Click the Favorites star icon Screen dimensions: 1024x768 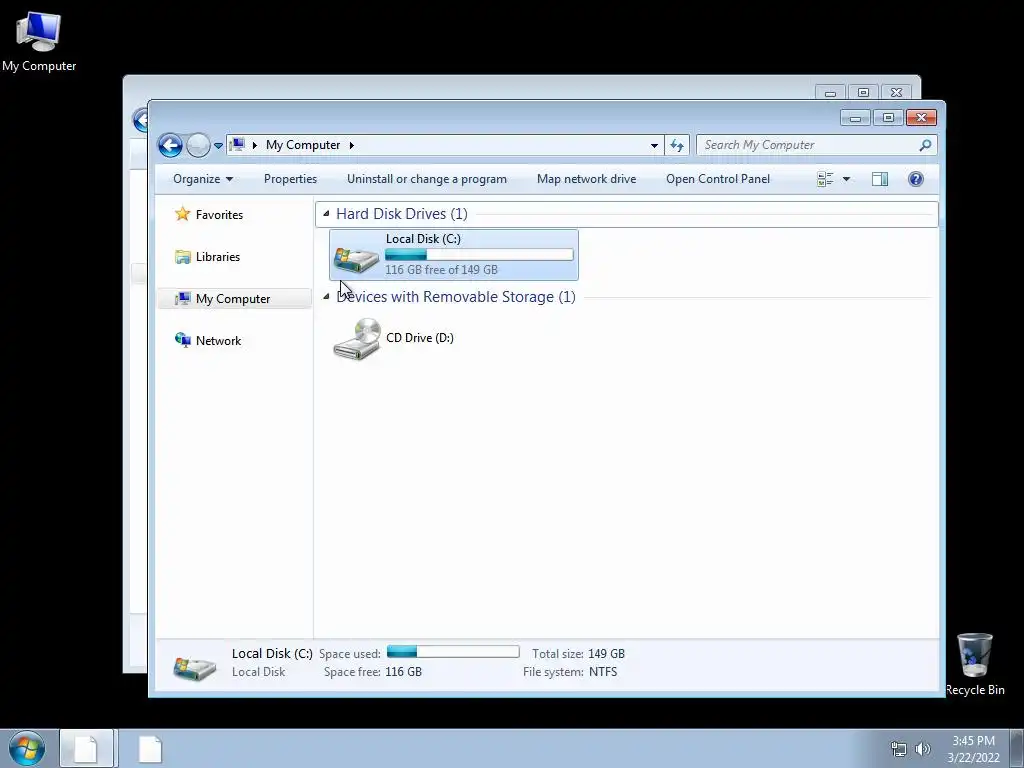(182, 214)
